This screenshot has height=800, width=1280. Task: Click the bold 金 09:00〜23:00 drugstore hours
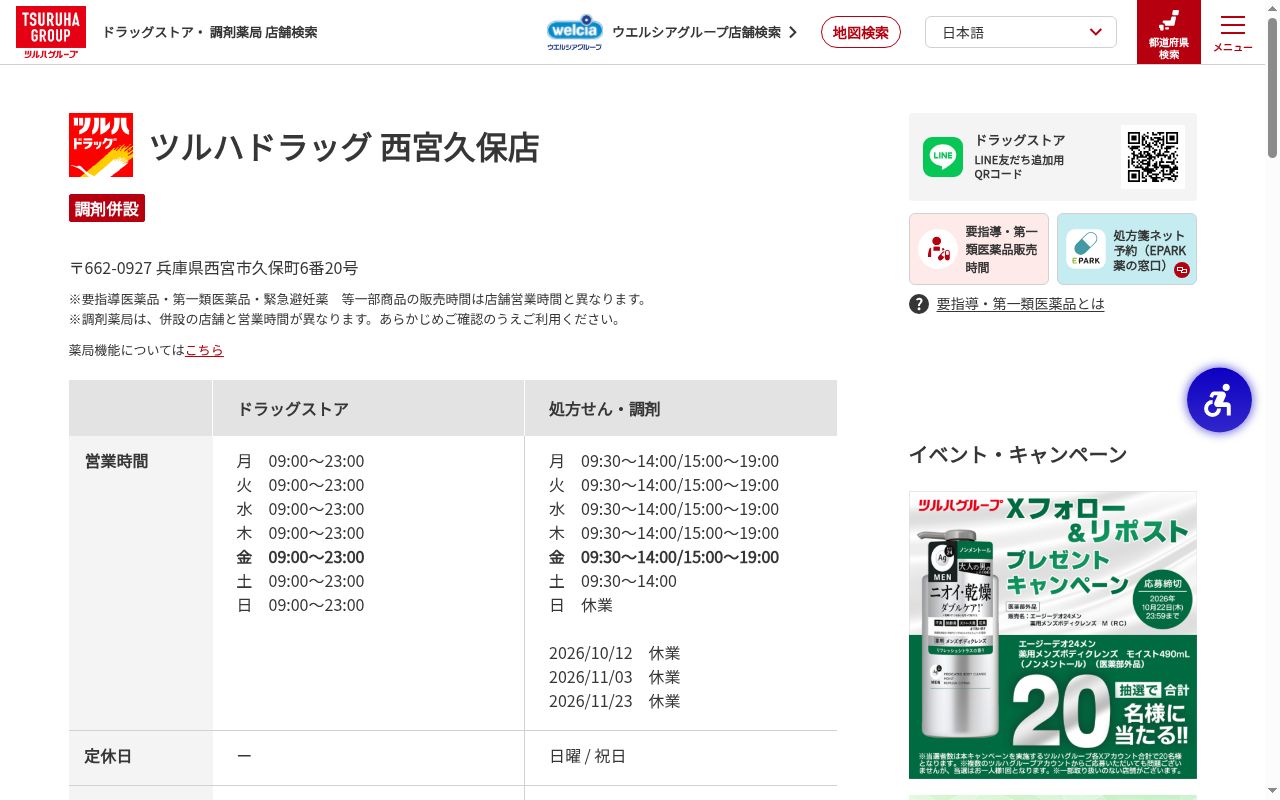pyautogui.click(x=300, y=557)
